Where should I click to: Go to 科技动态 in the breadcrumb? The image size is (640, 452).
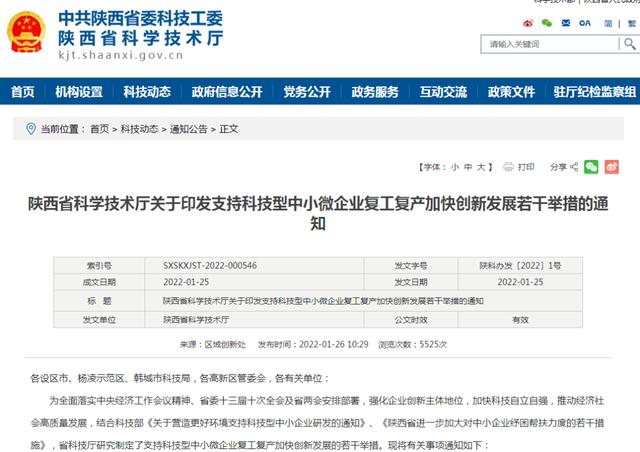point(139,129)
